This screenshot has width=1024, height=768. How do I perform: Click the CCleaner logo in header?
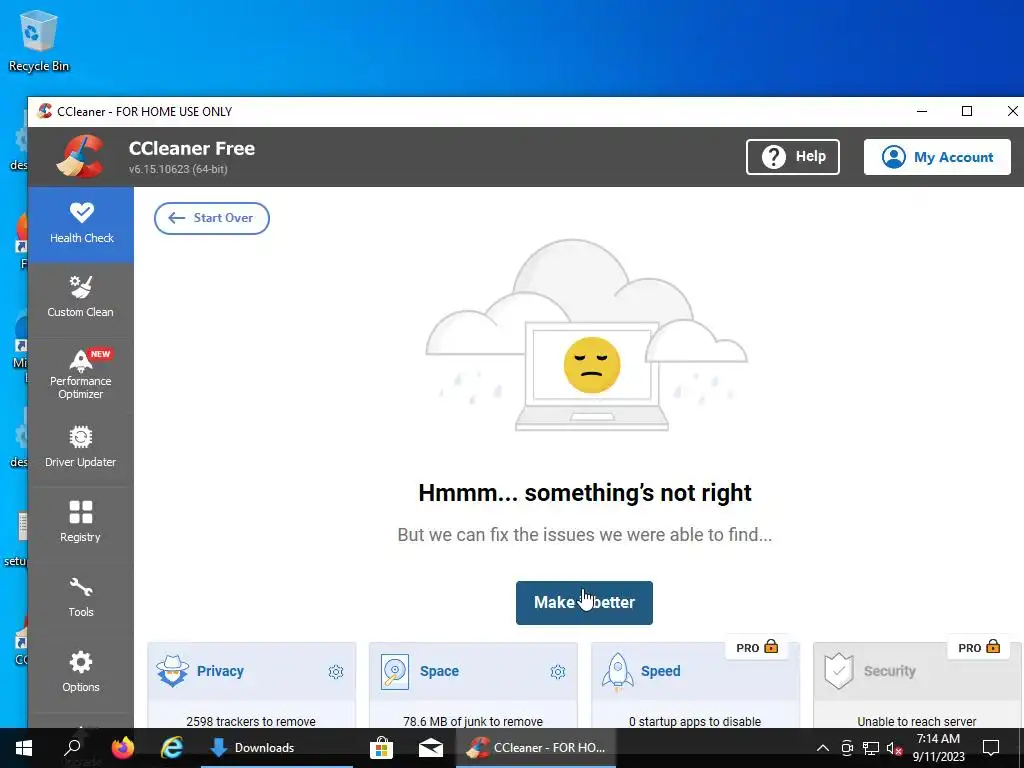pos(80,157)
